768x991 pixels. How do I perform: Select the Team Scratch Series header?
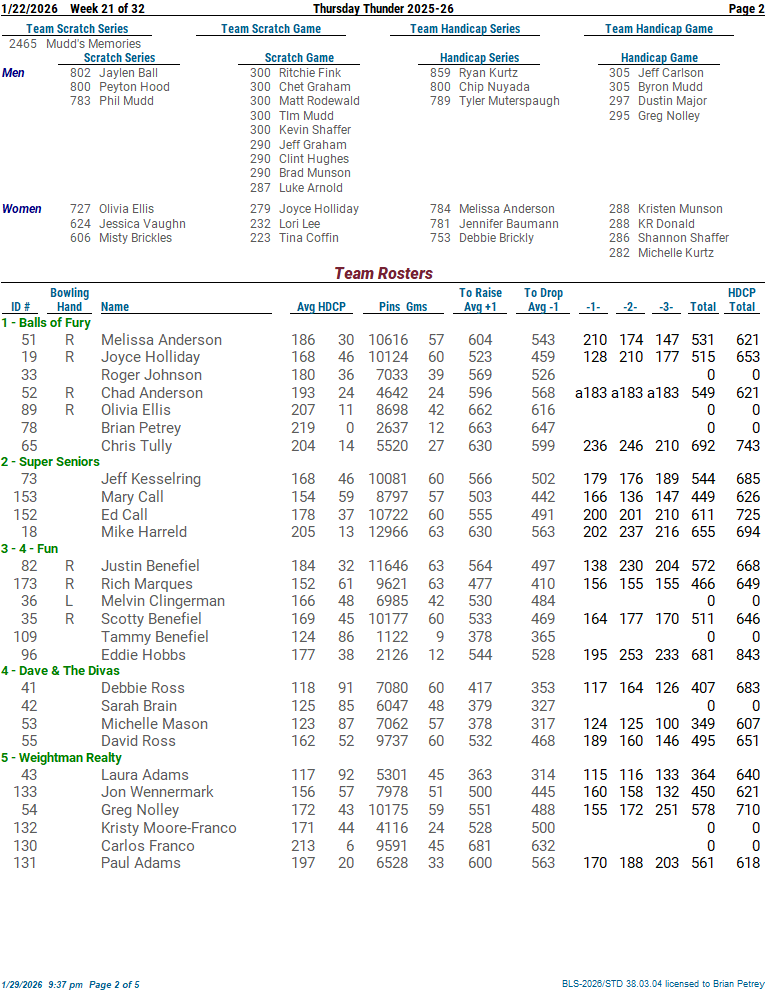tap(77, 29)
